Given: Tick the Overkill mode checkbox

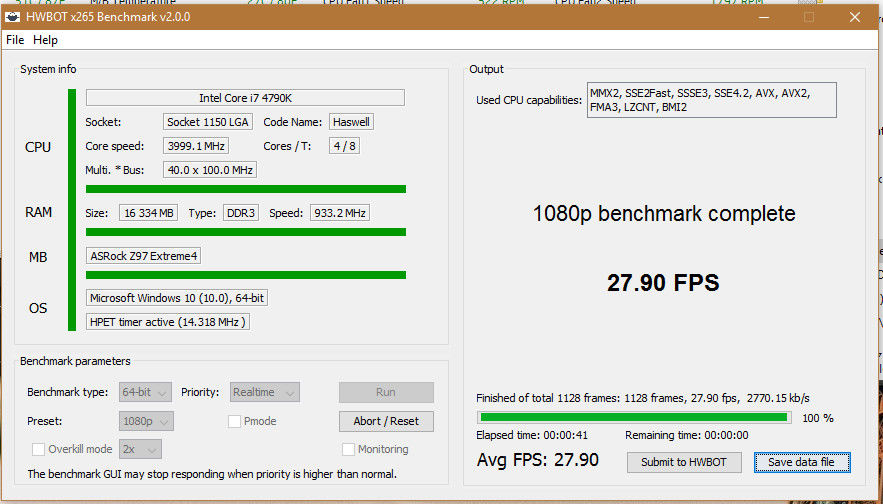Looking at the screenshot, I should point(38,449).
